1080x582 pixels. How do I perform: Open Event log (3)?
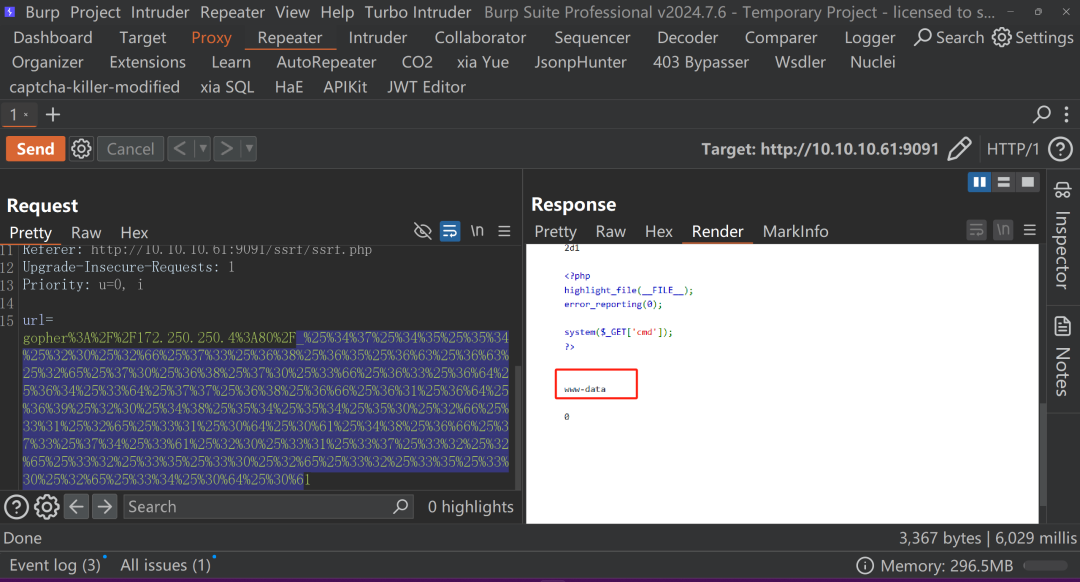(55, 565)
